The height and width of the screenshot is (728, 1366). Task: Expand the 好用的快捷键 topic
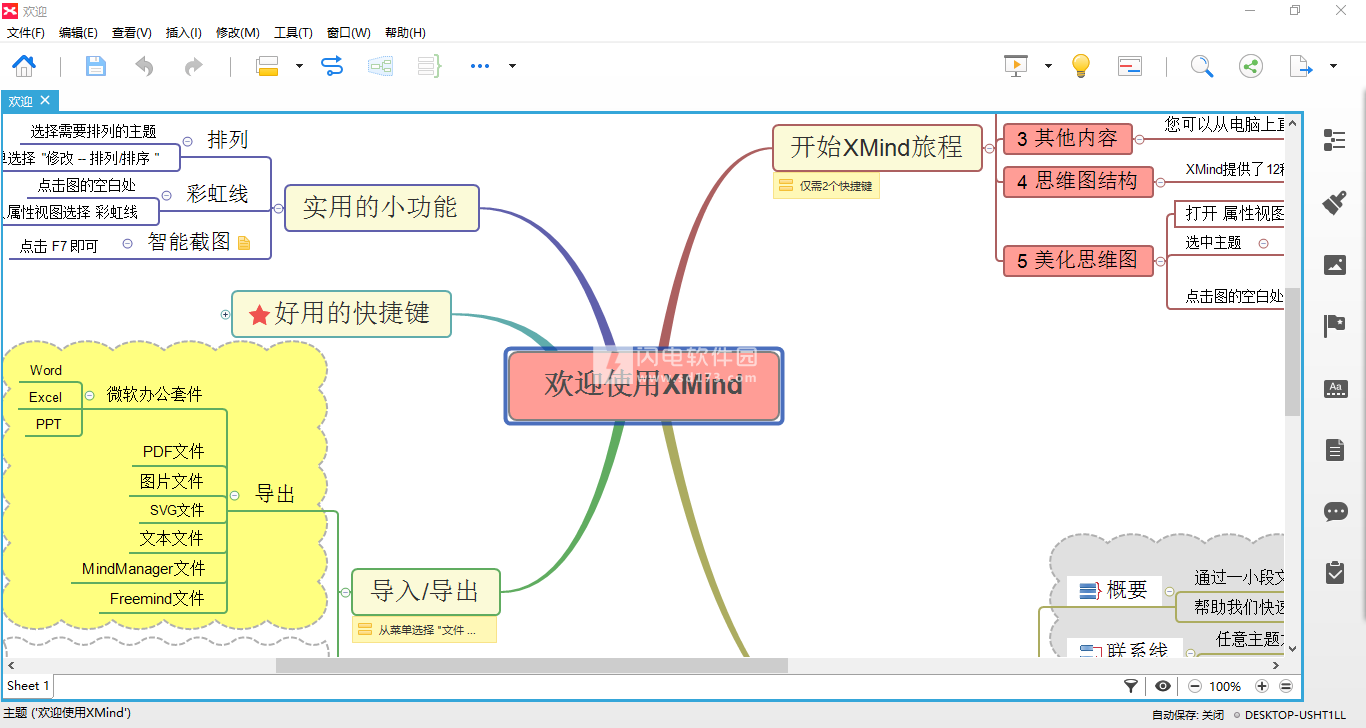[x=225, y=314]
